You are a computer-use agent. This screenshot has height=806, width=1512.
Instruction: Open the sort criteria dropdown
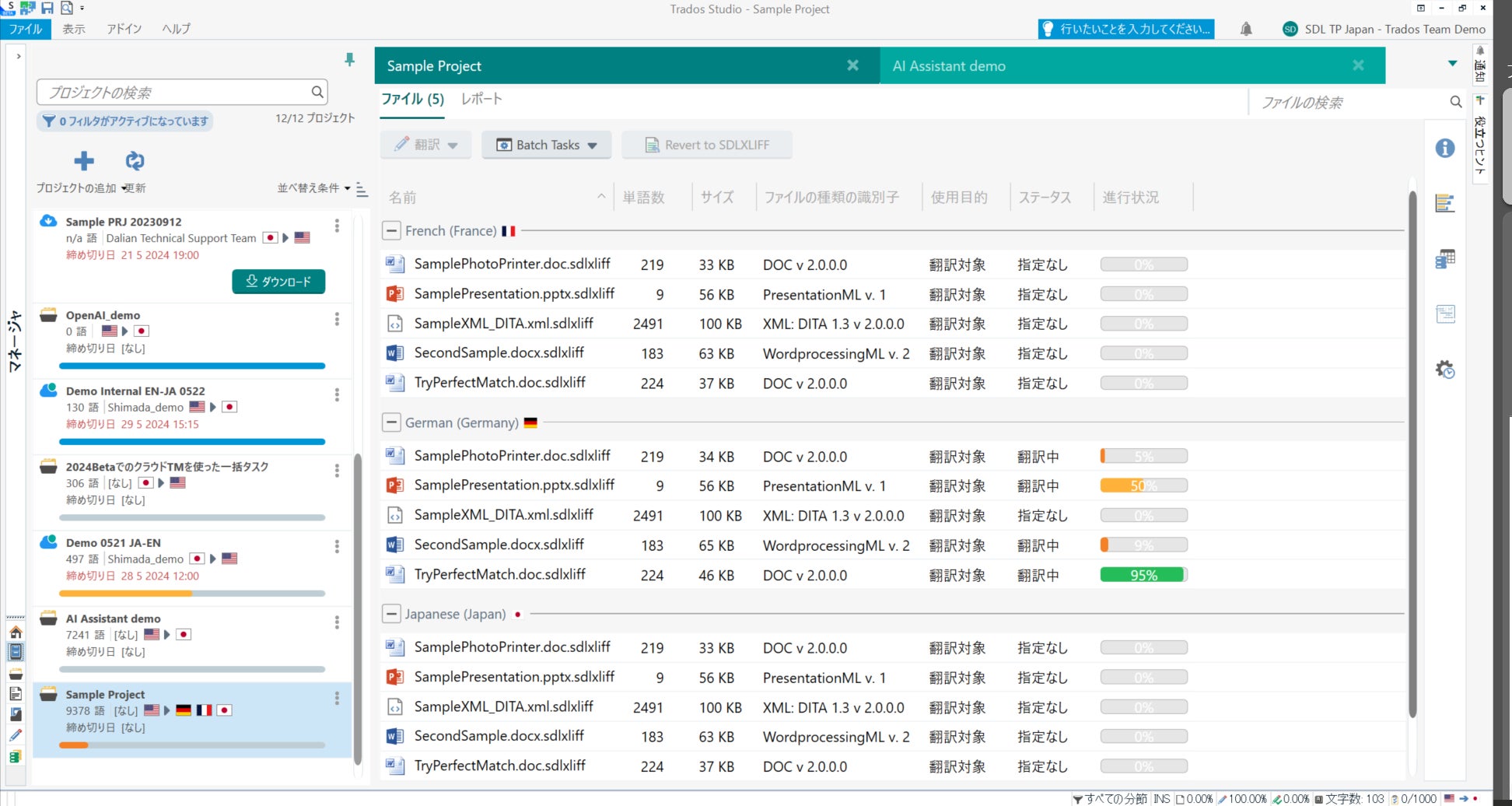click(x=313, y=188)
